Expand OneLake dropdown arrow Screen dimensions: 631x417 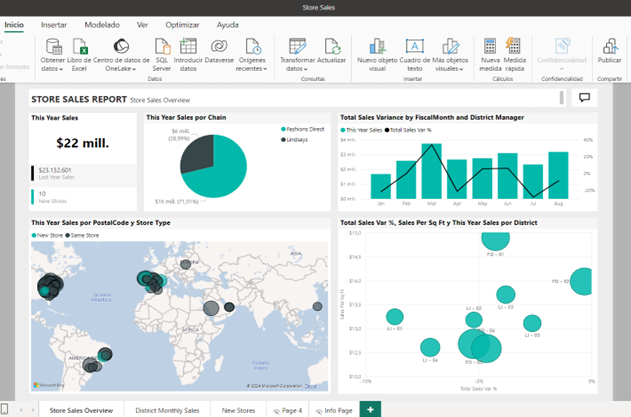click(134, 69)
